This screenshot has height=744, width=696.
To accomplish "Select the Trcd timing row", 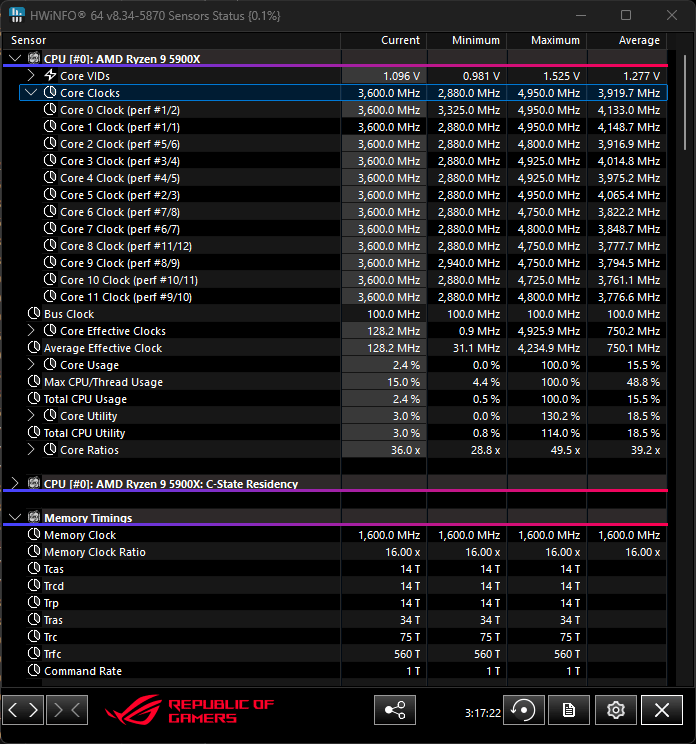I will click(x=335, y=586).
